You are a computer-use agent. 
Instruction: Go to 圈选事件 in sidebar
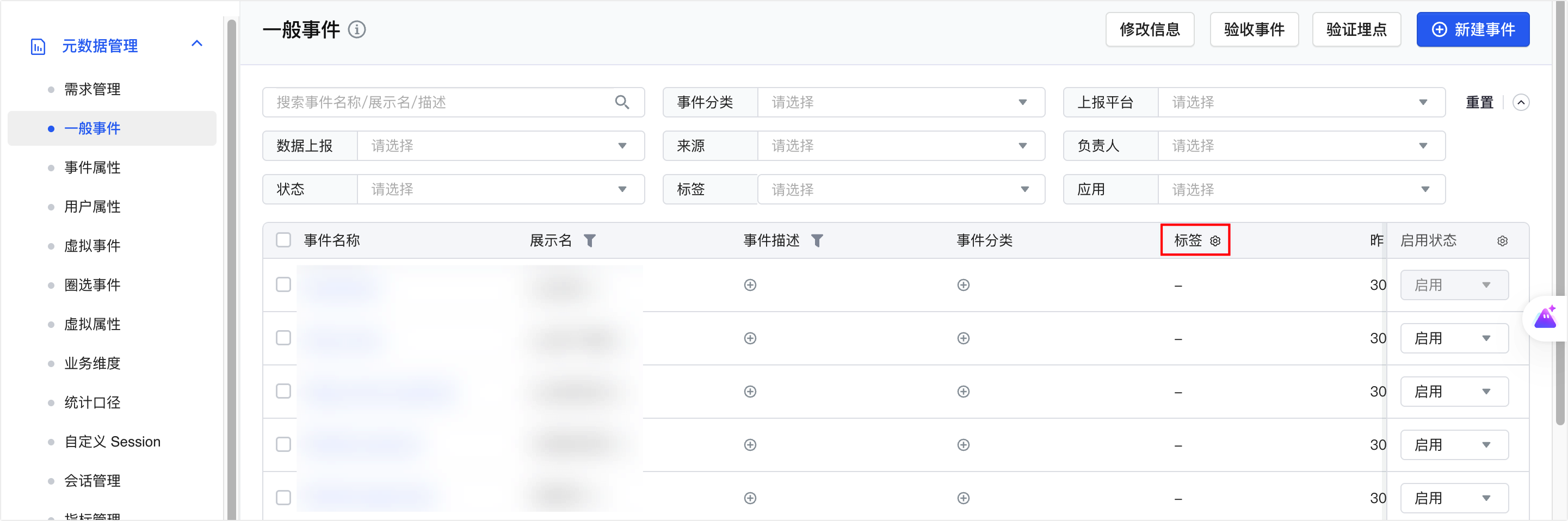pos(92,285)
